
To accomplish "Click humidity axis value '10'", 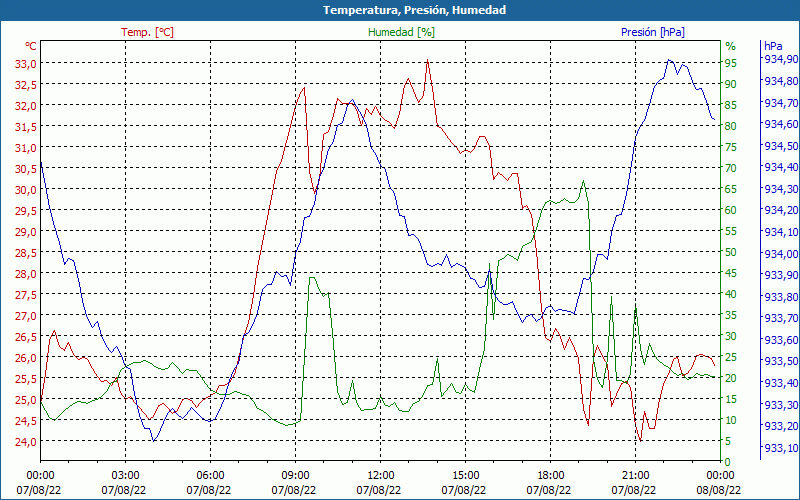I will coord(731,420).
